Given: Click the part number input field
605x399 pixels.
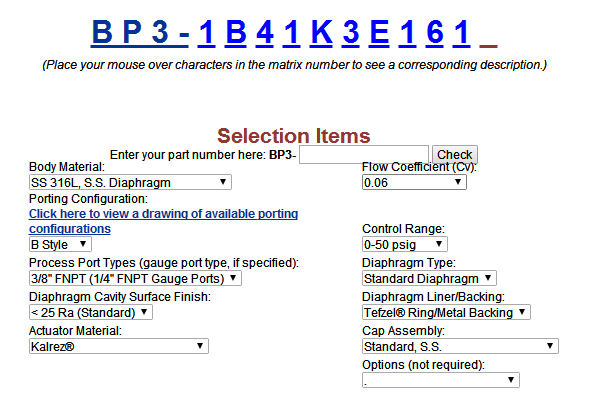Looking at the screenshot, I should tap(364, 154).
